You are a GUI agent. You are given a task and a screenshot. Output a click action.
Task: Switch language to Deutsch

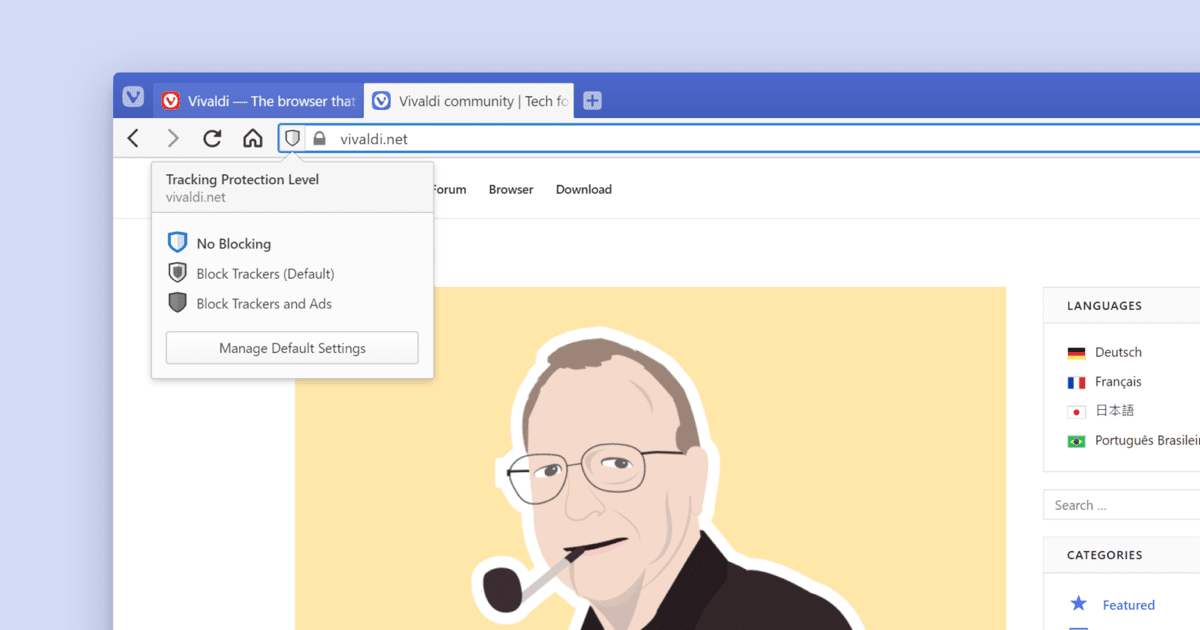coord(1117,352)
